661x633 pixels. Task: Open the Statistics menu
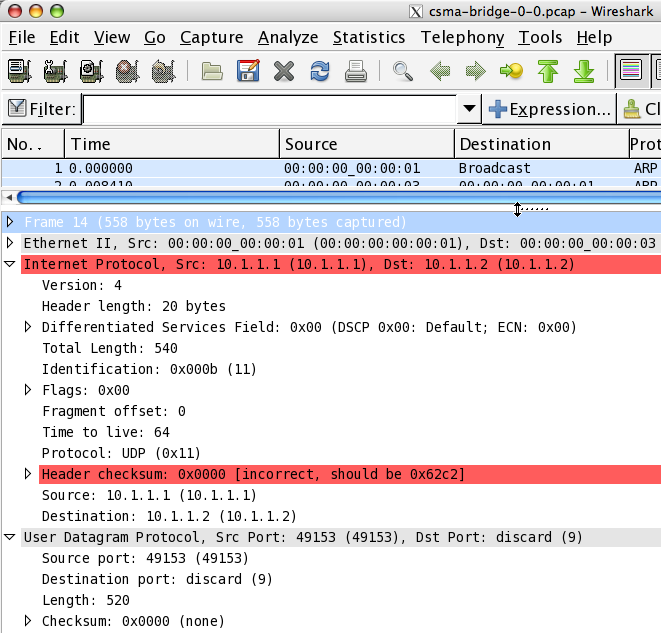pos(369,38)
